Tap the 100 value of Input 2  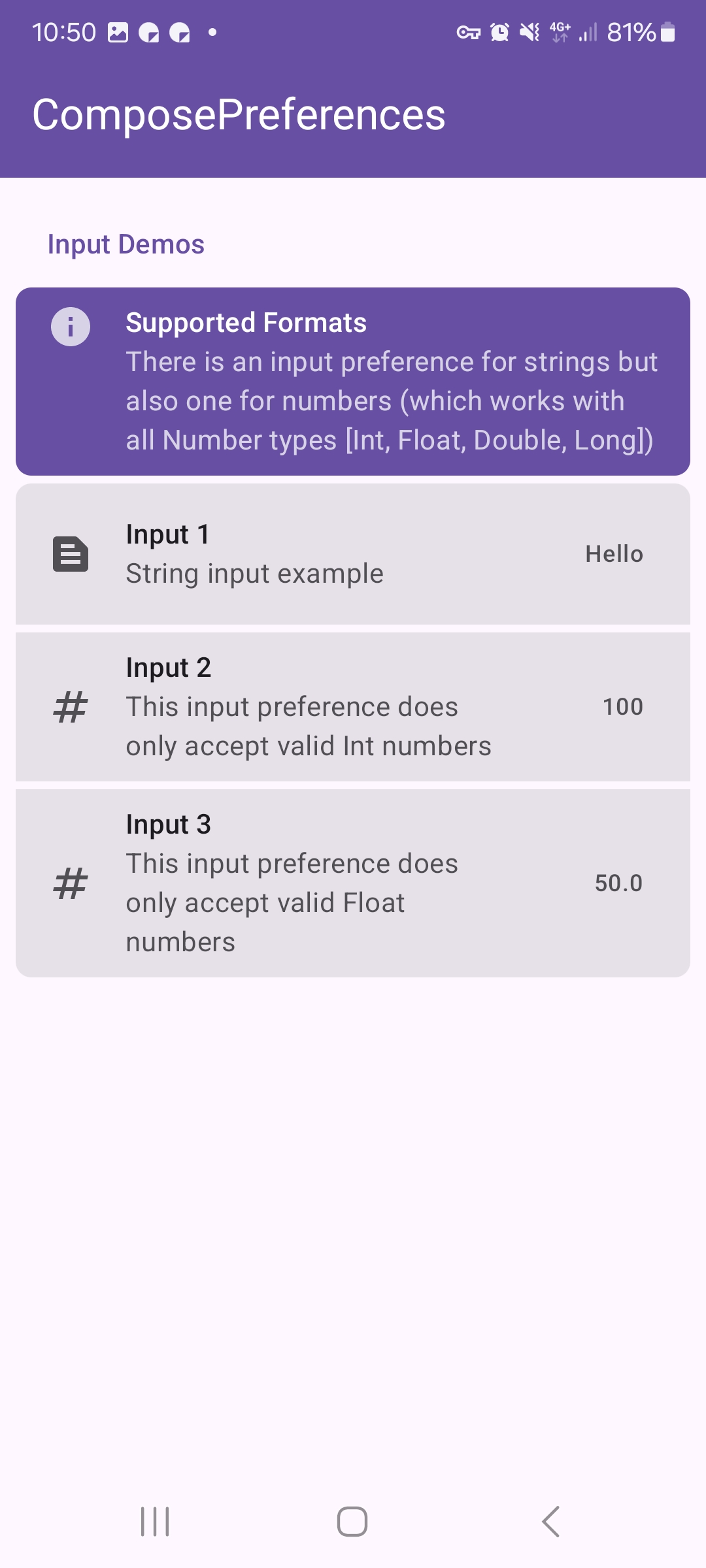click(623, 707)
